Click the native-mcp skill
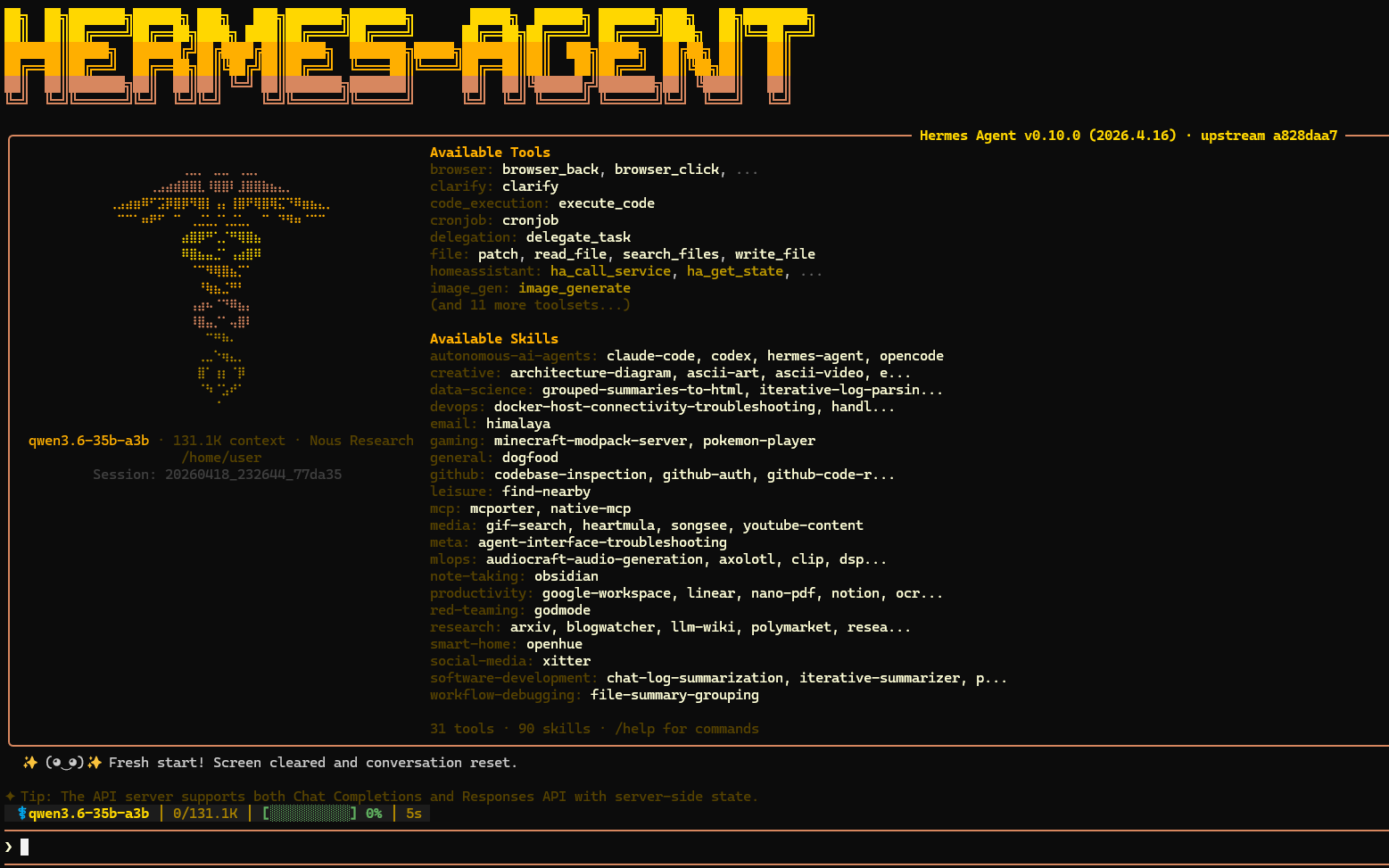Viewport: 1389px width, 868px height. [x=591, y=508]
